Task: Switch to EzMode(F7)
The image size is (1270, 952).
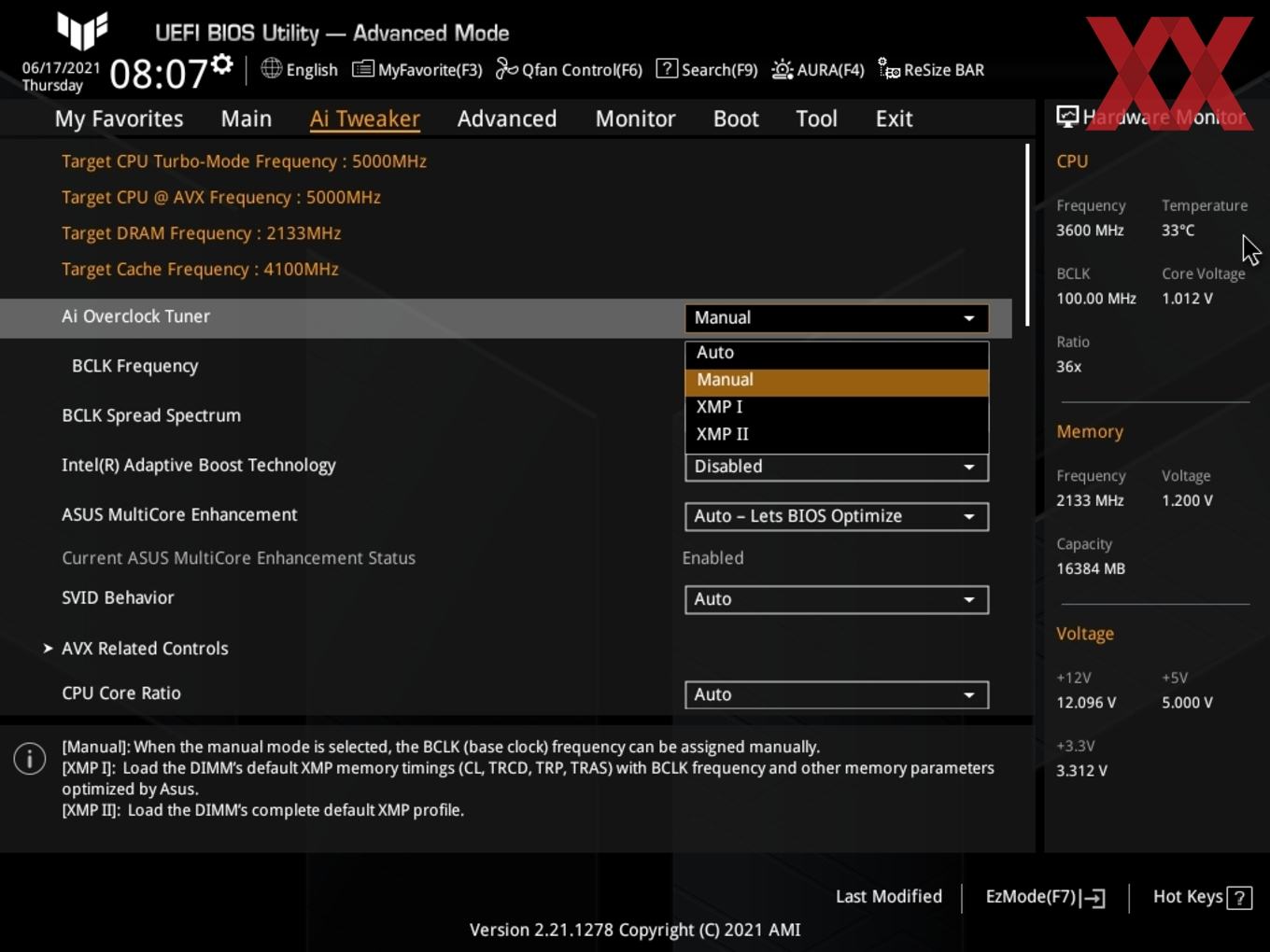Action: 1045,897
